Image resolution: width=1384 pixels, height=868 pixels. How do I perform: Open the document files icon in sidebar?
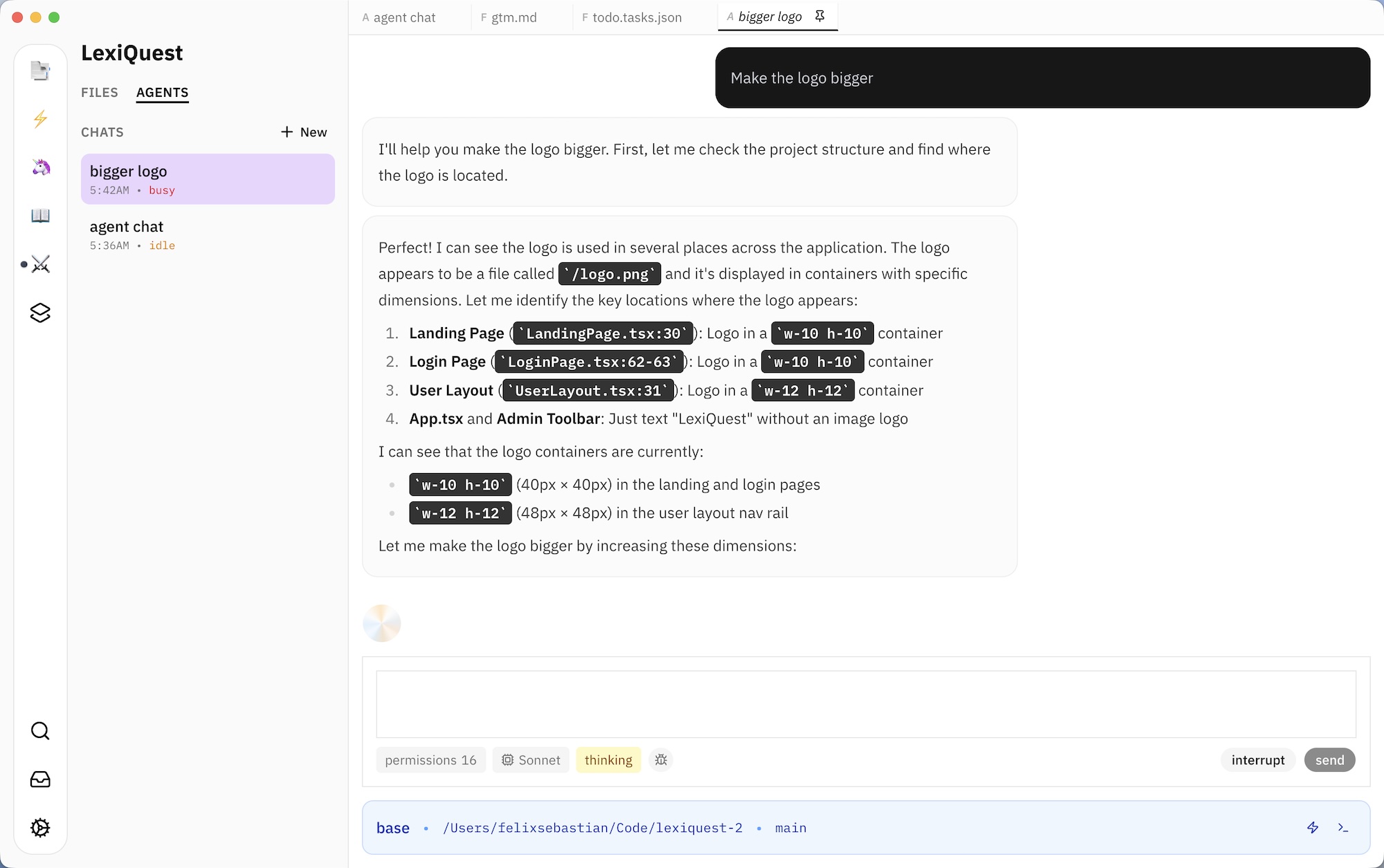(40, 69)
